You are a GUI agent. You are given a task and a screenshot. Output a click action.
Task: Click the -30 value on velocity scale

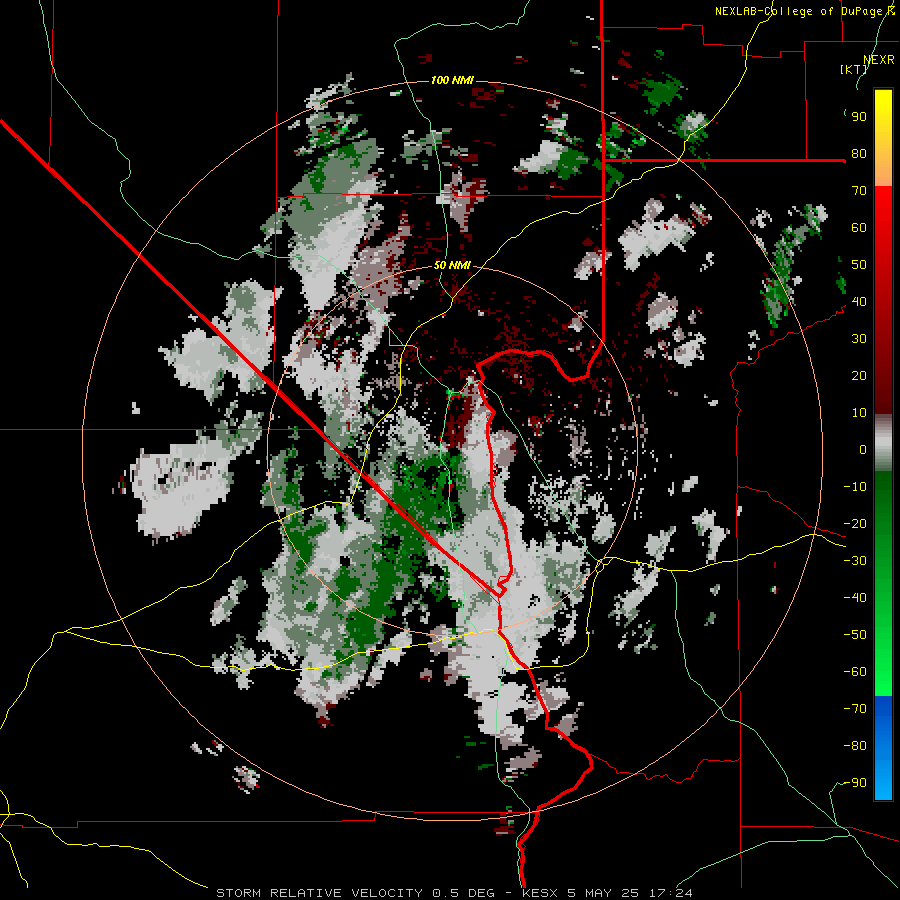[x=855, y=561]
